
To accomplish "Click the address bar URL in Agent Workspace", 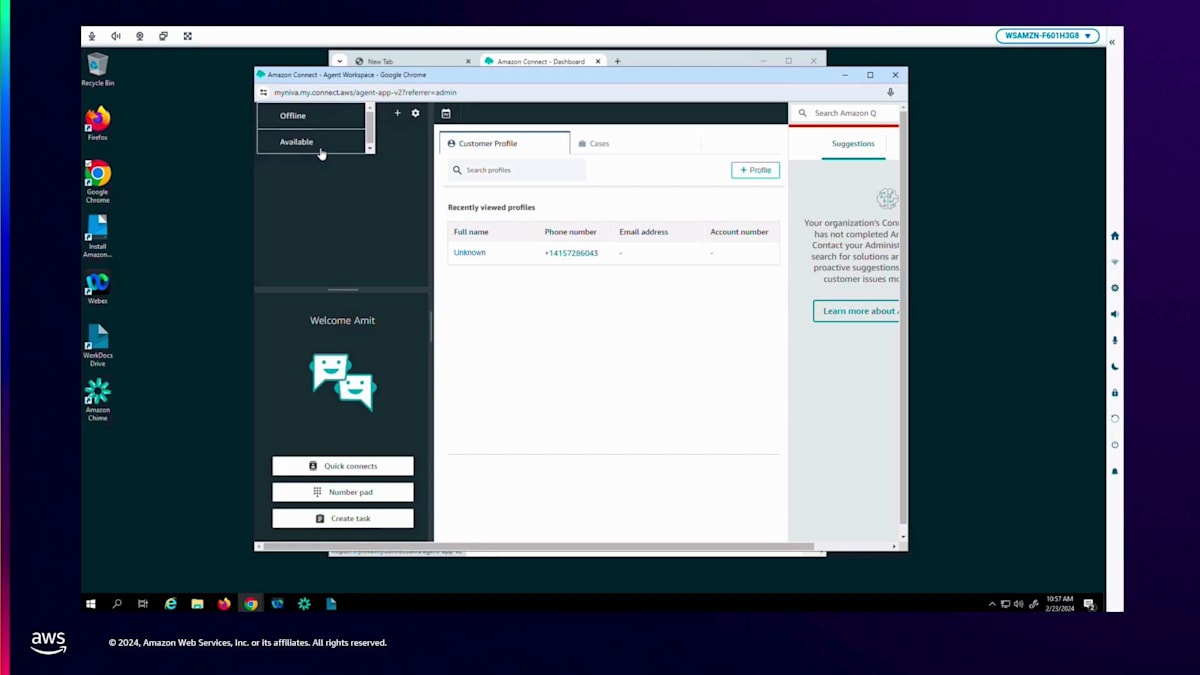I will (365, 92).
